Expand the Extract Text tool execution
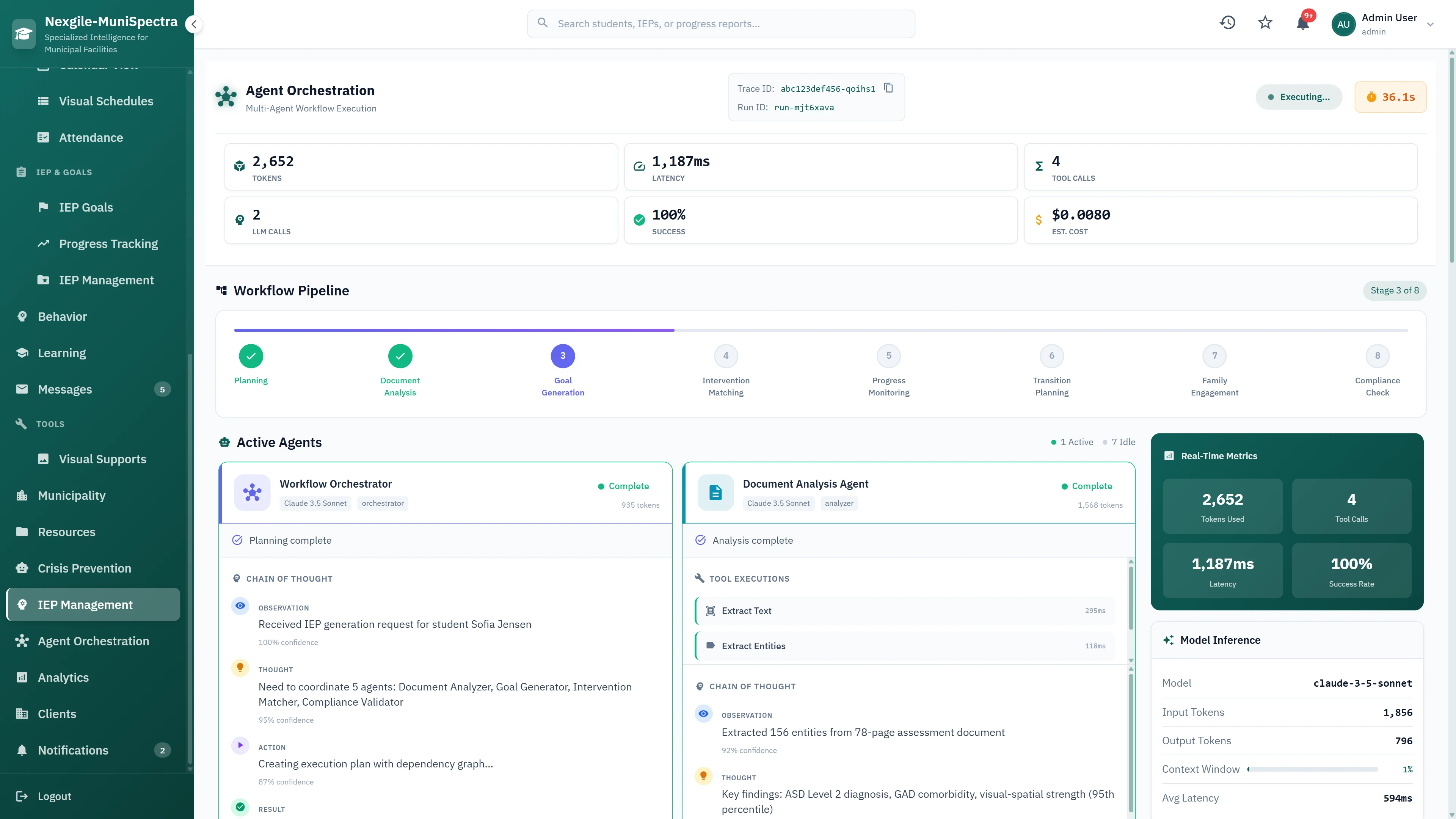 pos(904,610)
